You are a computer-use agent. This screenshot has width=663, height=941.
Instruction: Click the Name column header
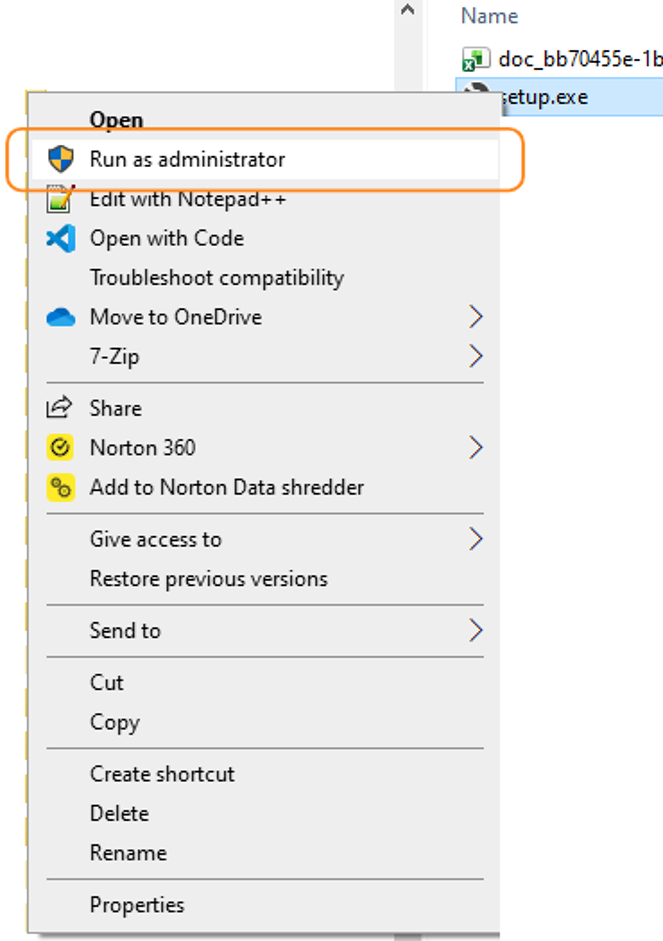pos(489,16)
